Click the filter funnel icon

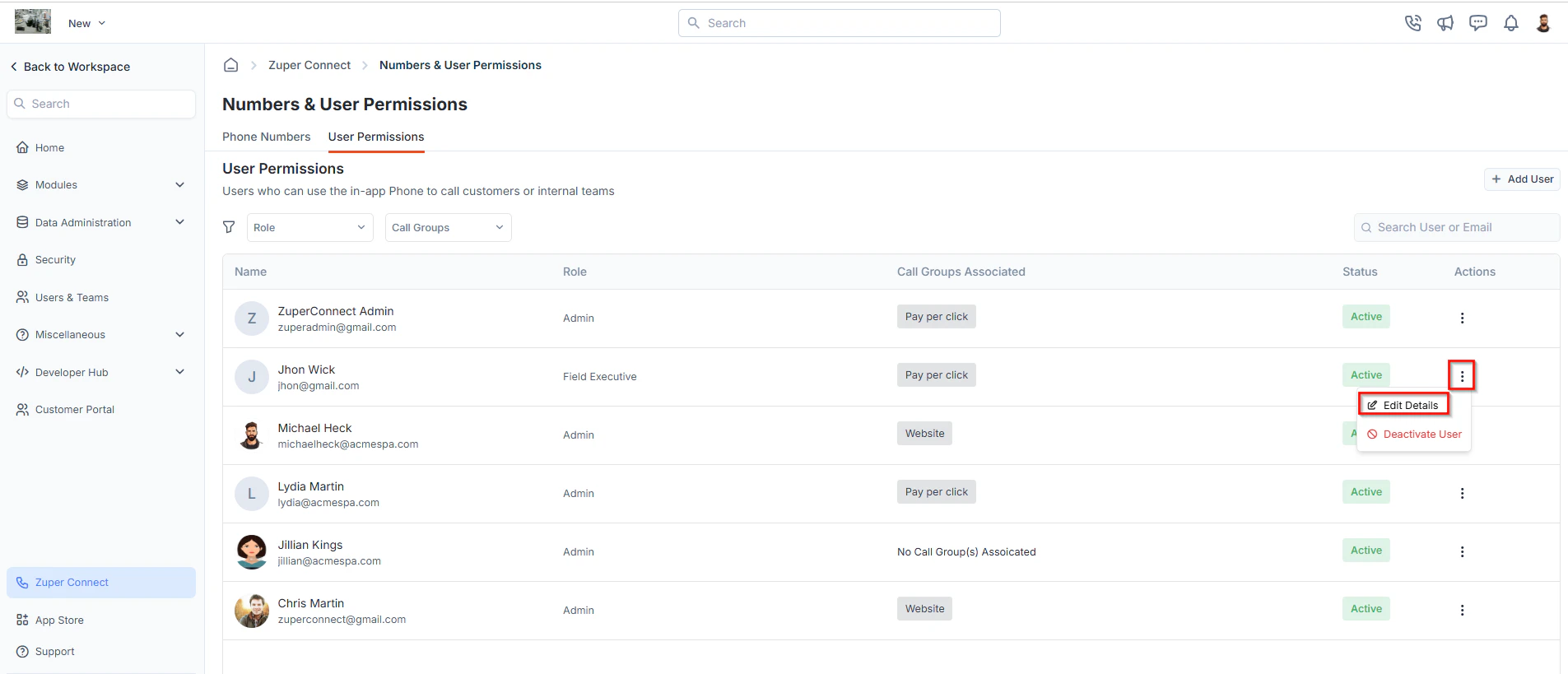229,227
